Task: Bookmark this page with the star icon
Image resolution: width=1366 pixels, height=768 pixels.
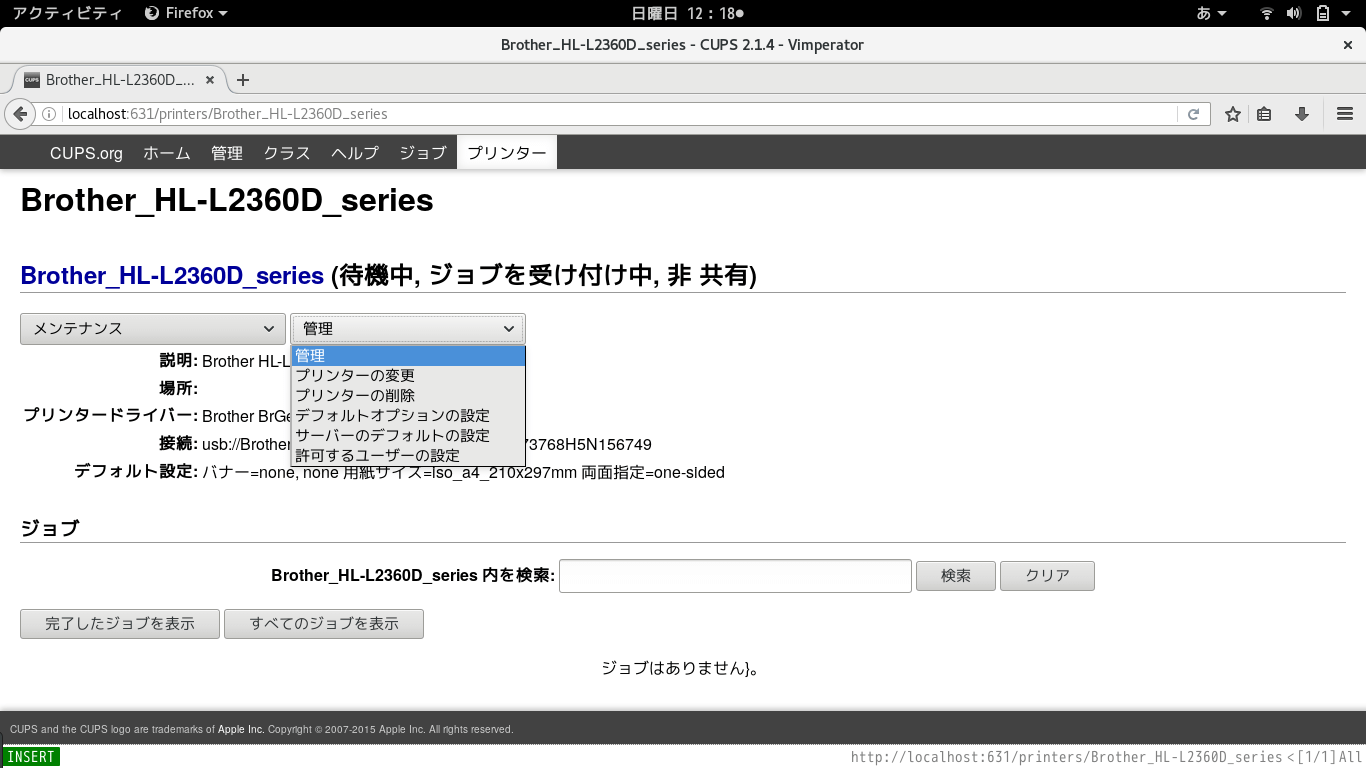Action: [1233, 114]
